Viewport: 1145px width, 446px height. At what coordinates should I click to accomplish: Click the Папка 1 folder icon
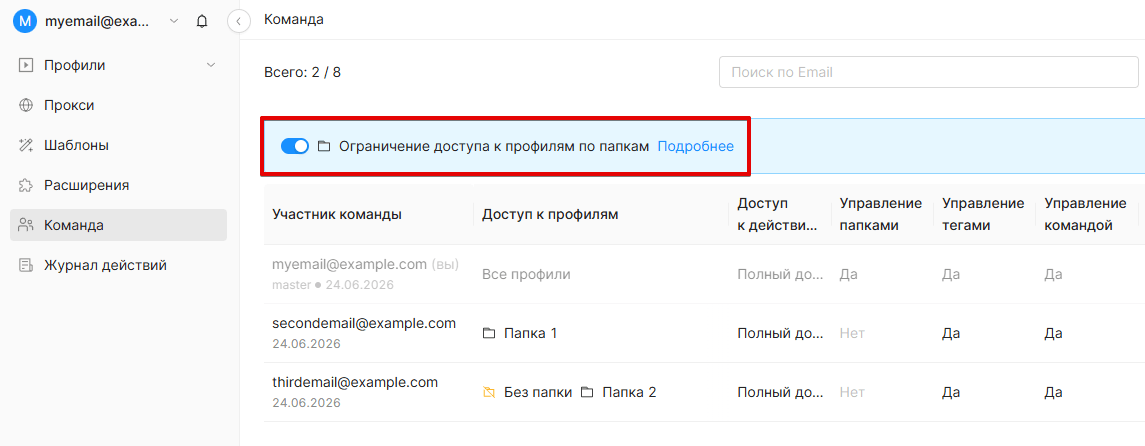(x=489, y=334)
